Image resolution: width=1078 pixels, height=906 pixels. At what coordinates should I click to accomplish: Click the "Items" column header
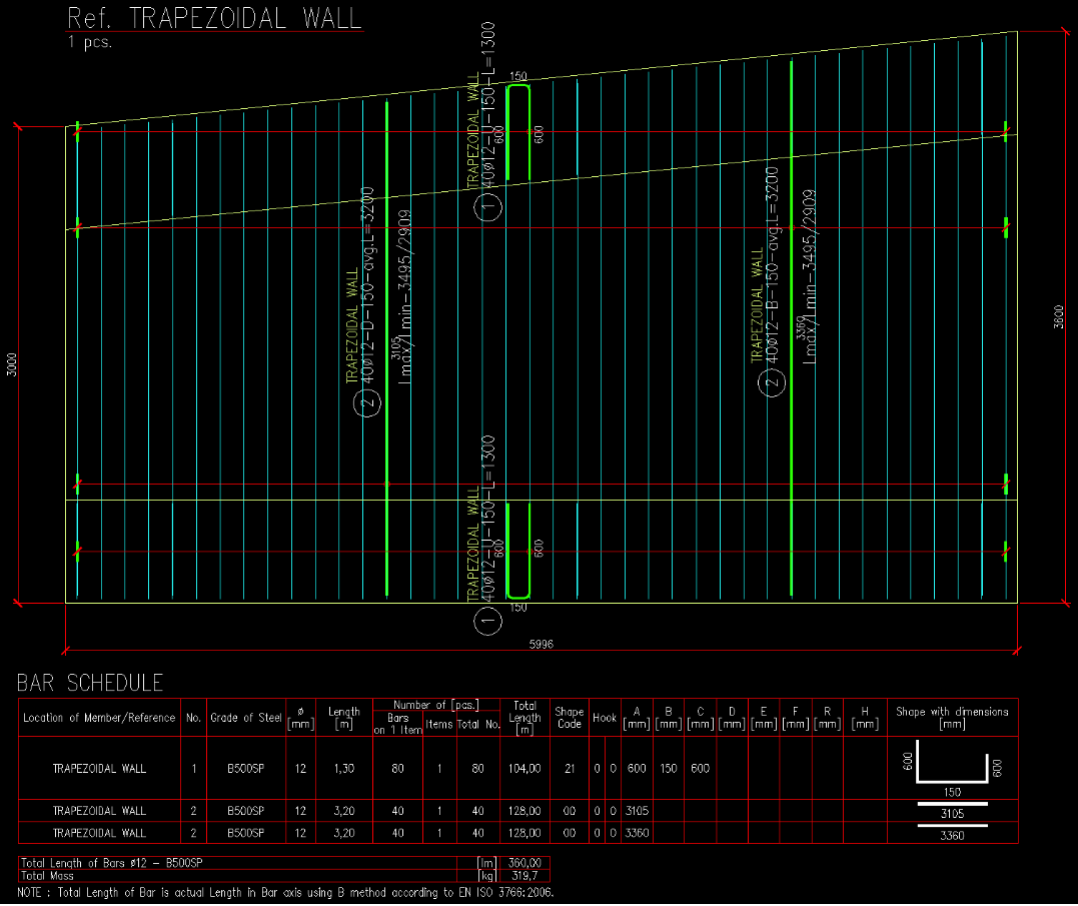pyautogui.click(x=439, y=724)
